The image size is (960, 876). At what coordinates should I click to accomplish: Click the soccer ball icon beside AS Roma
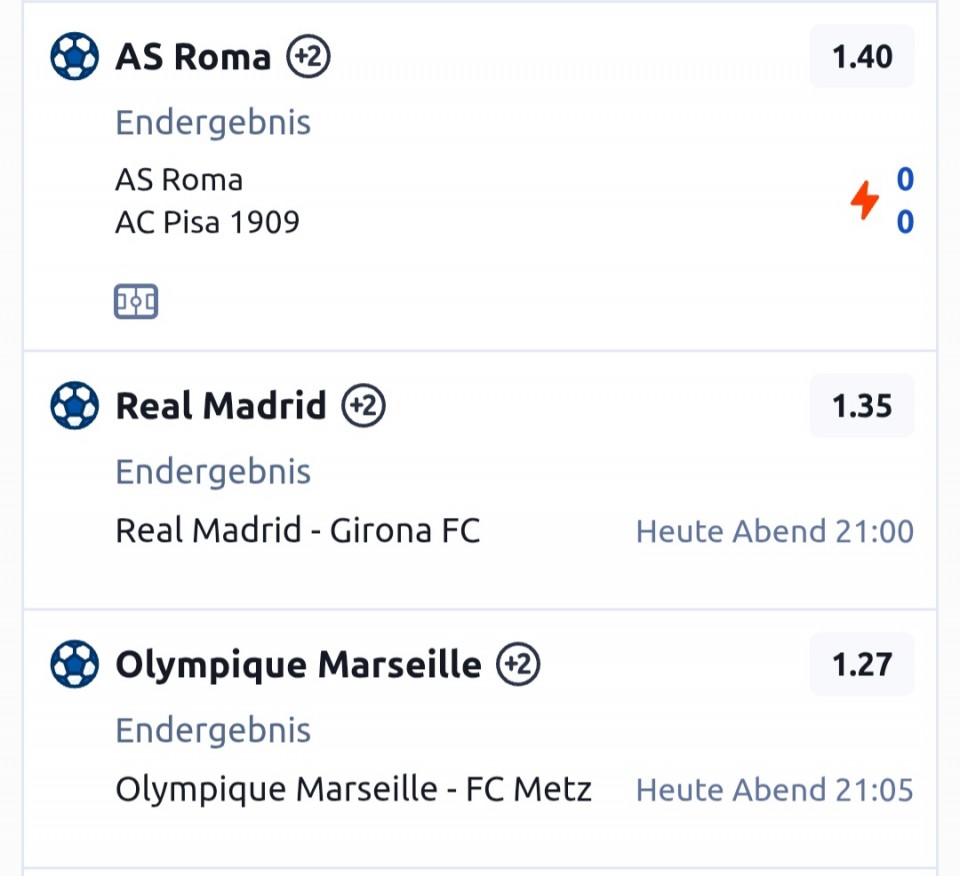pos(75,57)
